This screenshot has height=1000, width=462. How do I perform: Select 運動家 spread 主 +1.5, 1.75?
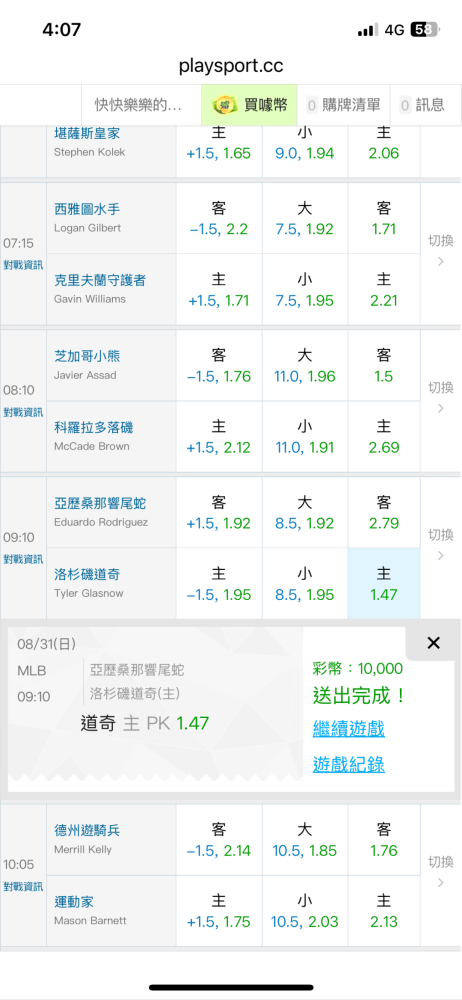[x=219, y=911]
